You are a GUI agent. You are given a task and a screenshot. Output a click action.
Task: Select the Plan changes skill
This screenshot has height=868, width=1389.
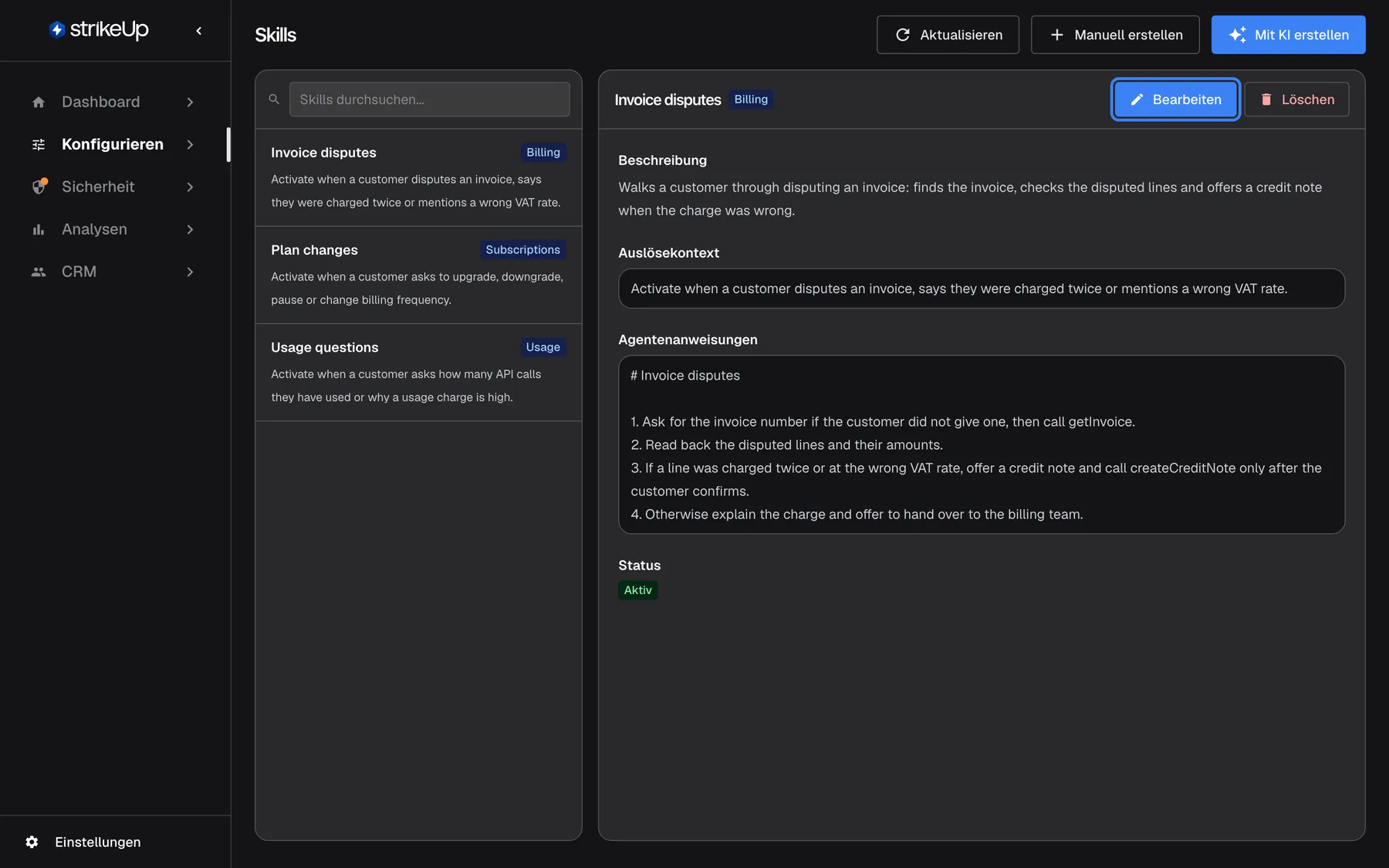click(x=418, y=275)
